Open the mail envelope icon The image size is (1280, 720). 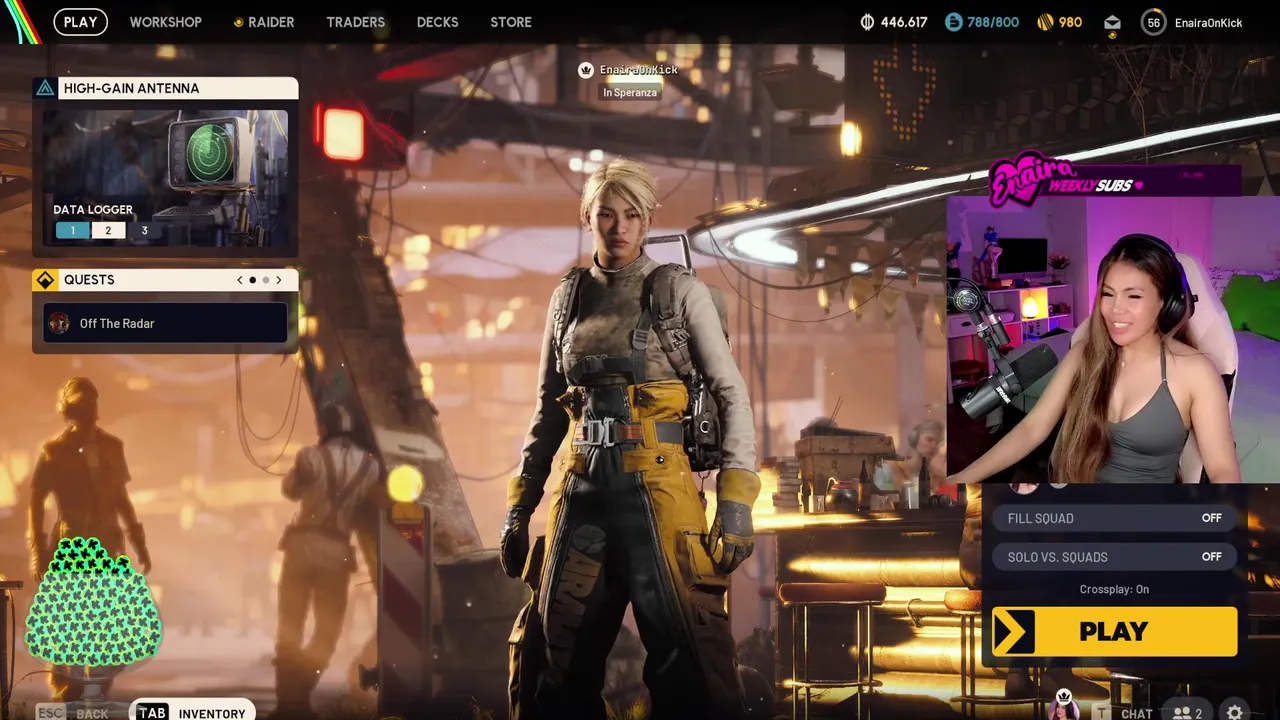coord(1112,22)
